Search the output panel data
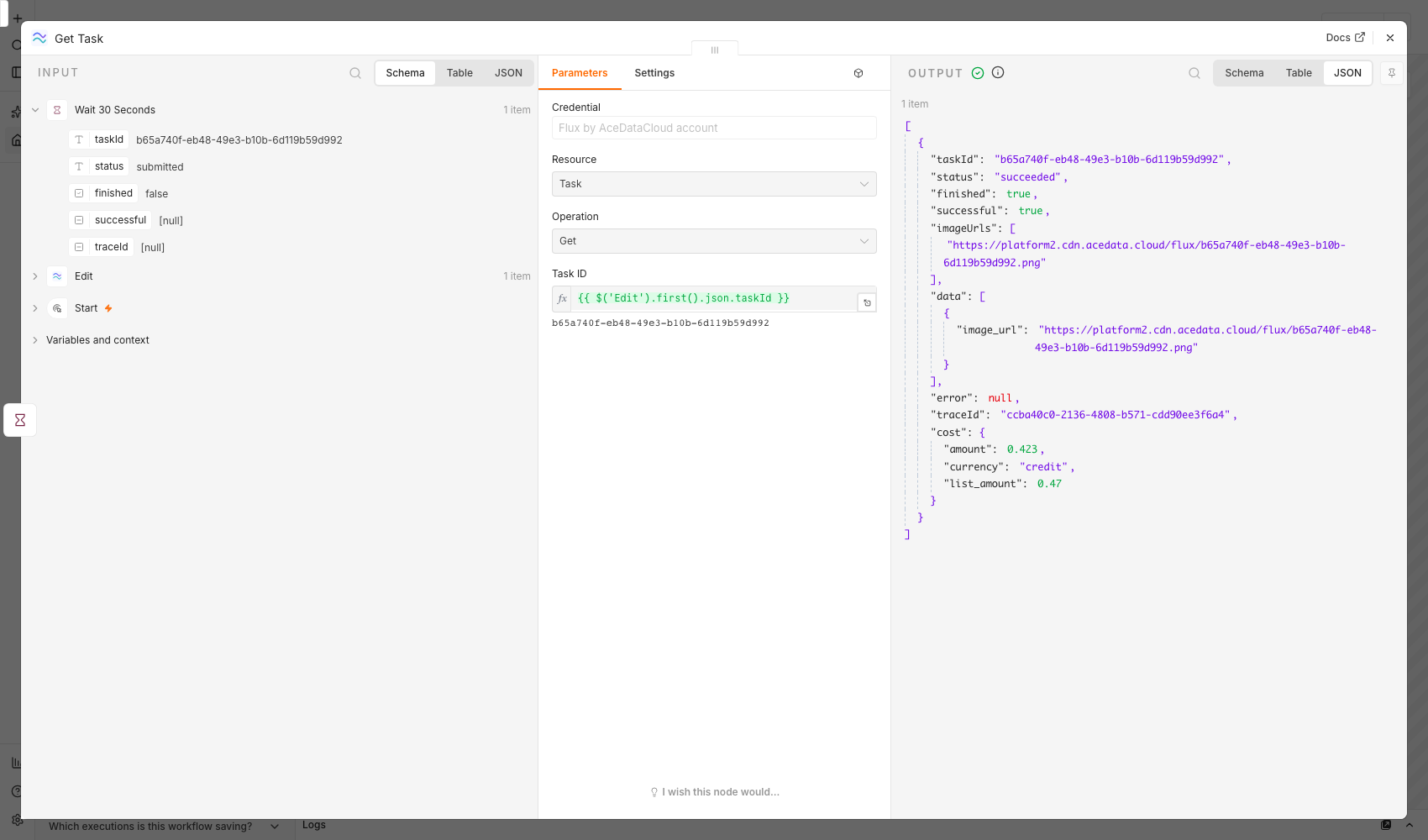 point(1194,73)
